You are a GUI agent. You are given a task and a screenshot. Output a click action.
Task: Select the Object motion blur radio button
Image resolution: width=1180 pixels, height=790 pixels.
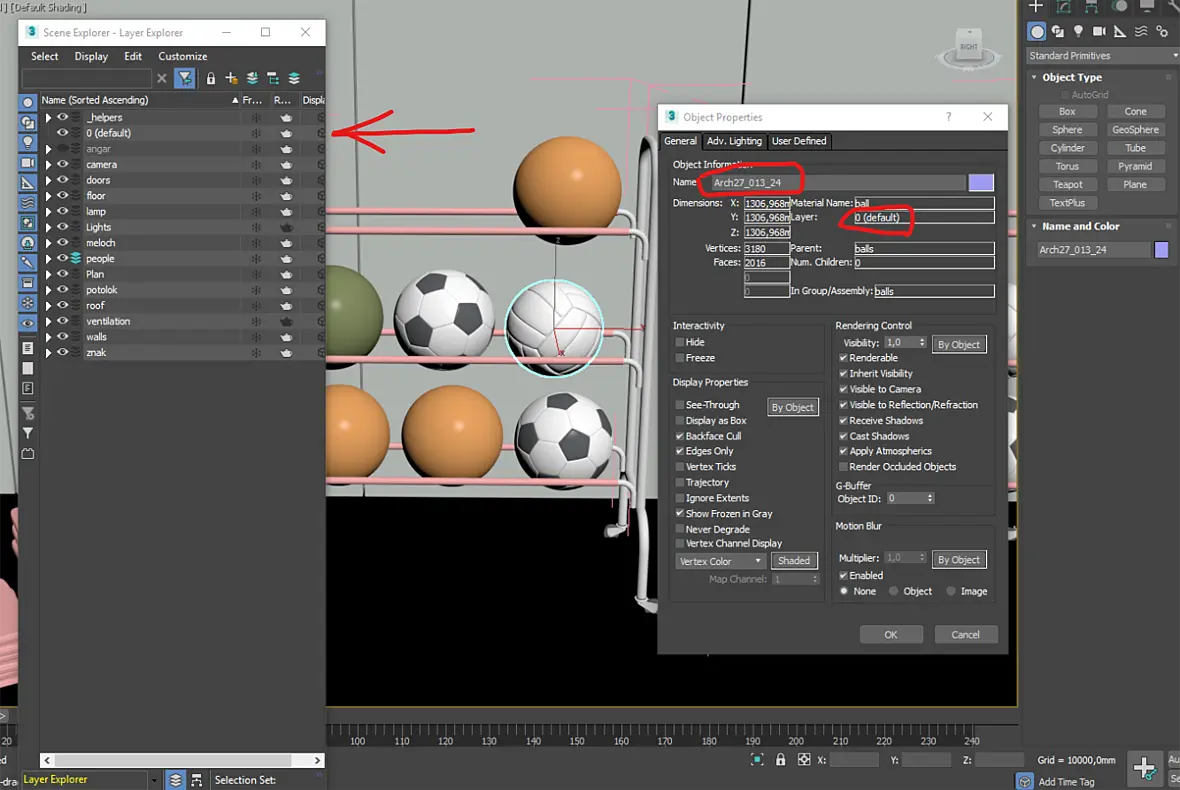893,591
